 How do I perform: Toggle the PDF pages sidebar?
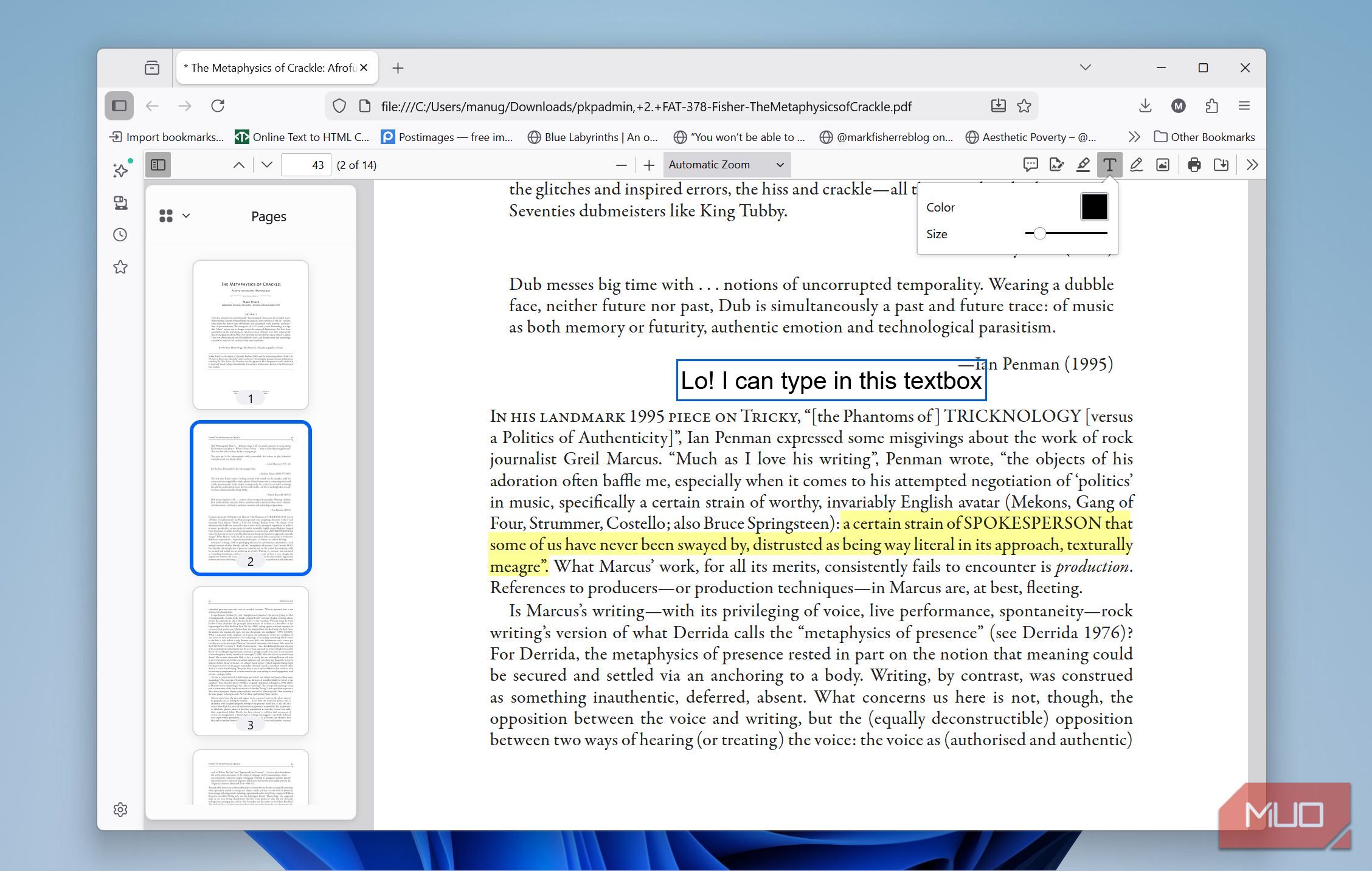click(158, 165)
